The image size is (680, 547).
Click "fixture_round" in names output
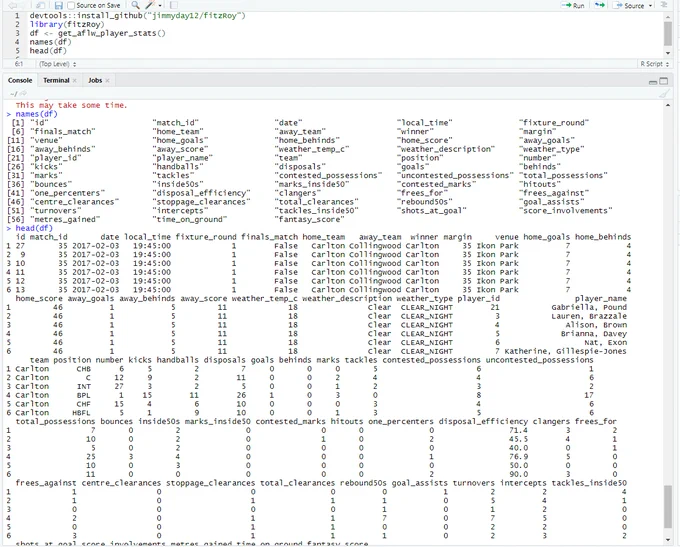coord(554,123)
